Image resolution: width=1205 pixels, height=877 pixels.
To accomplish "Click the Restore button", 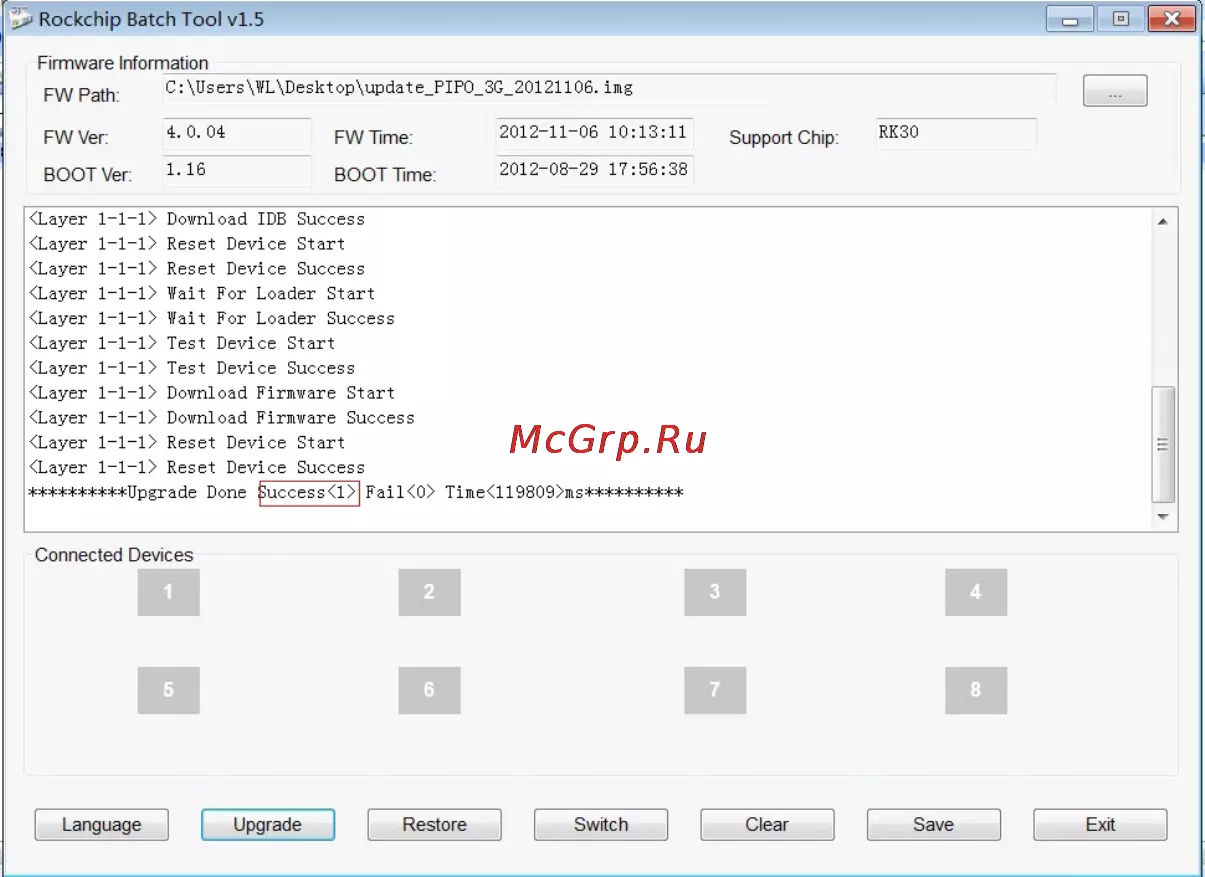I will pyautogui.click(x=434, y=825).
